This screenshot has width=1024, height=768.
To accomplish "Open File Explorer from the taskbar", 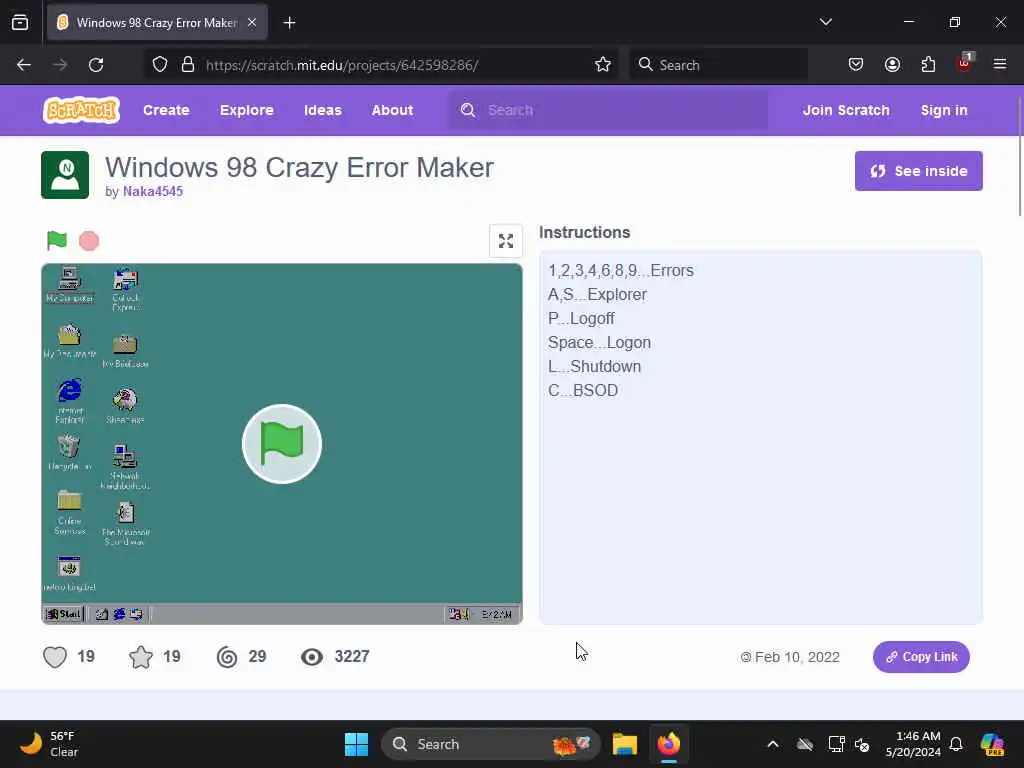I will pyautogui.click(x=625, y=744).
